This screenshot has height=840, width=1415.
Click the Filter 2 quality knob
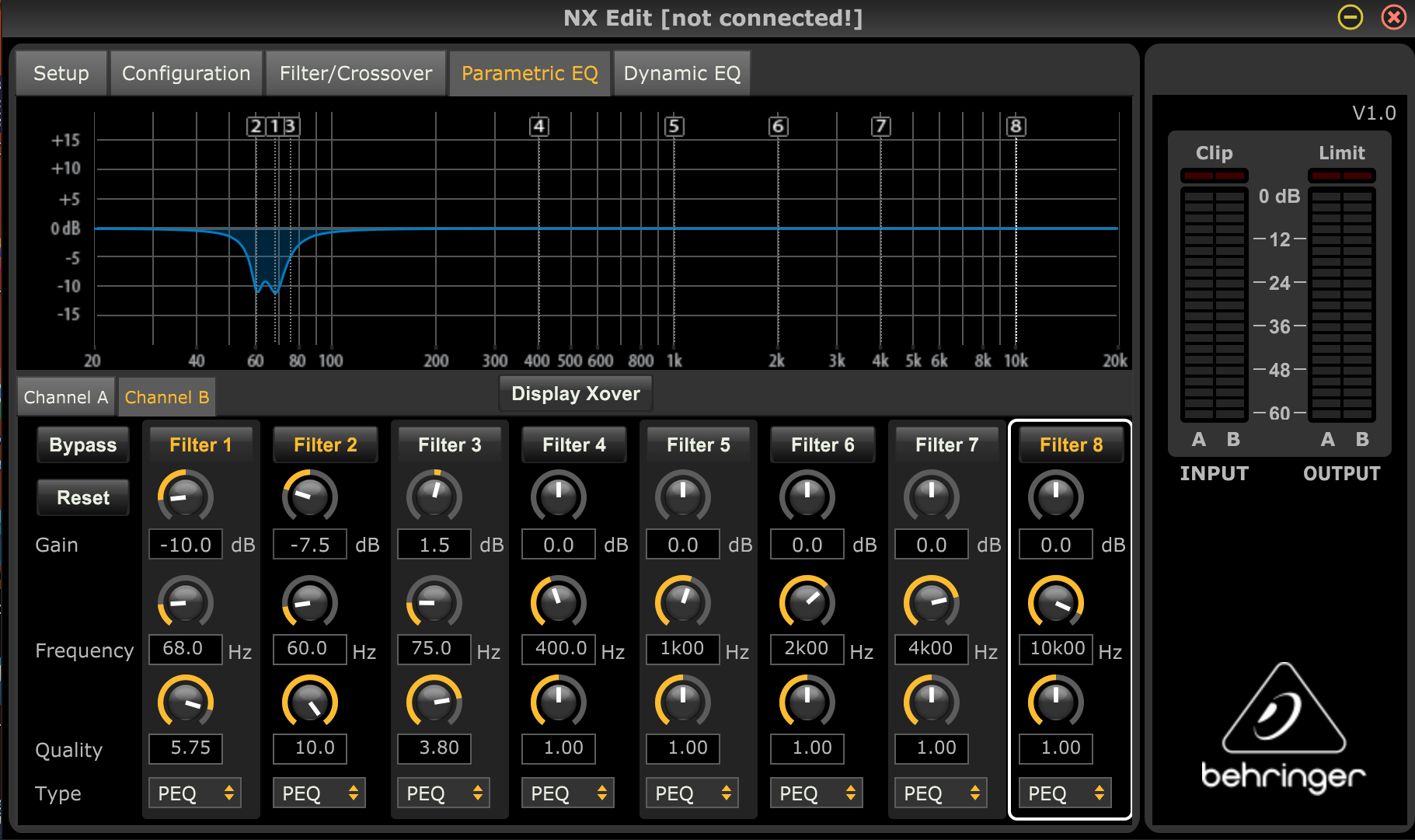click(310, 702)
